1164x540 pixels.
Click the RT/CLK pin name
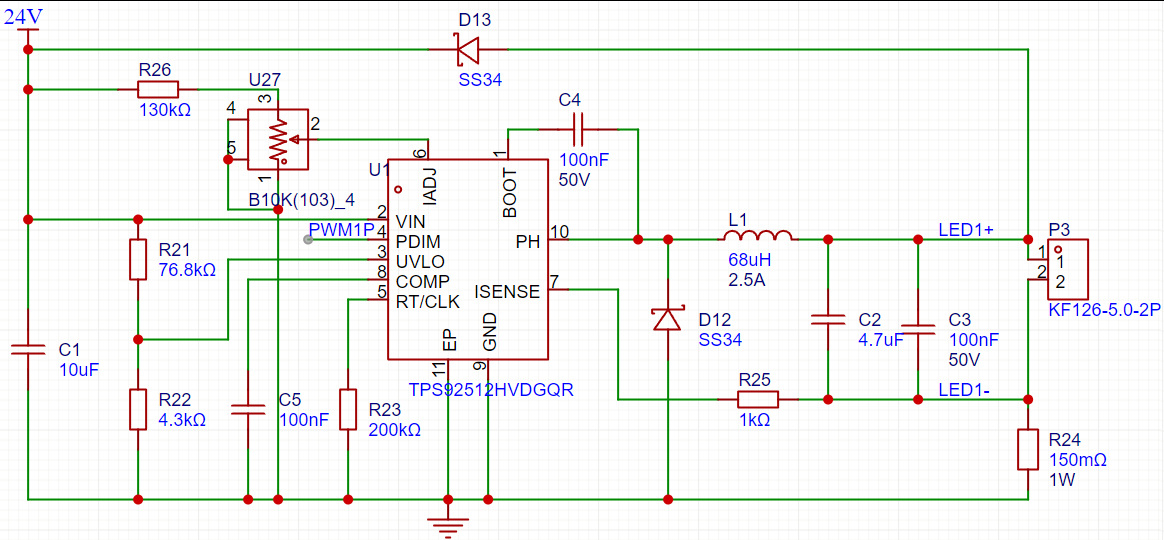[428, 302]
